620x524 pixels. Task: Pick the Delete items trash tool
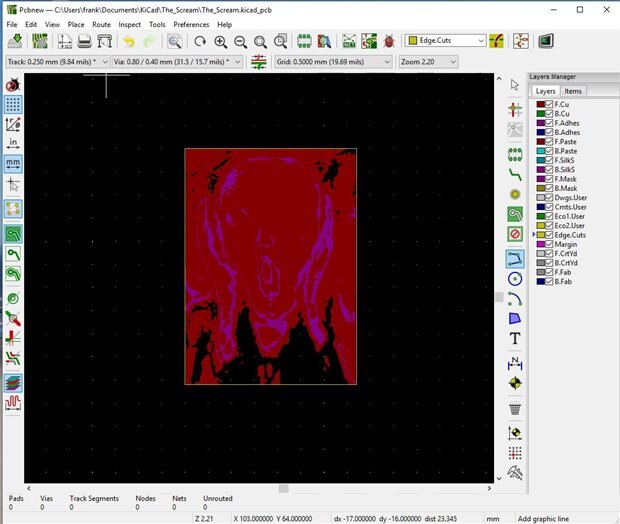pos(515,408)
